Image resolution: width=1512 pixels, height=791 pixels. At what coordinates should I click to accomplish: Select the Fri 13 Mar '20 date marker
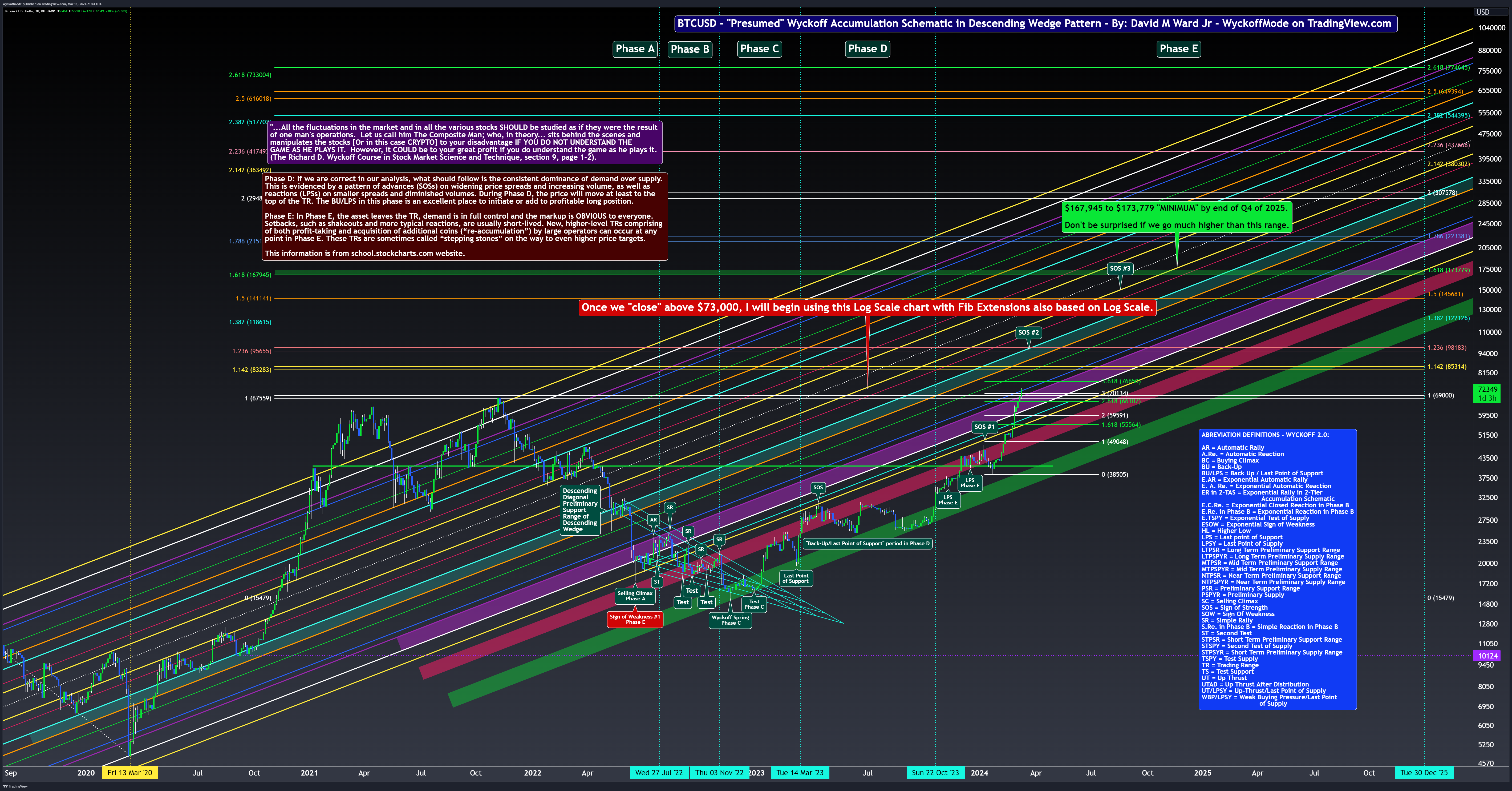pyautogui.click(x=130, y=773)
